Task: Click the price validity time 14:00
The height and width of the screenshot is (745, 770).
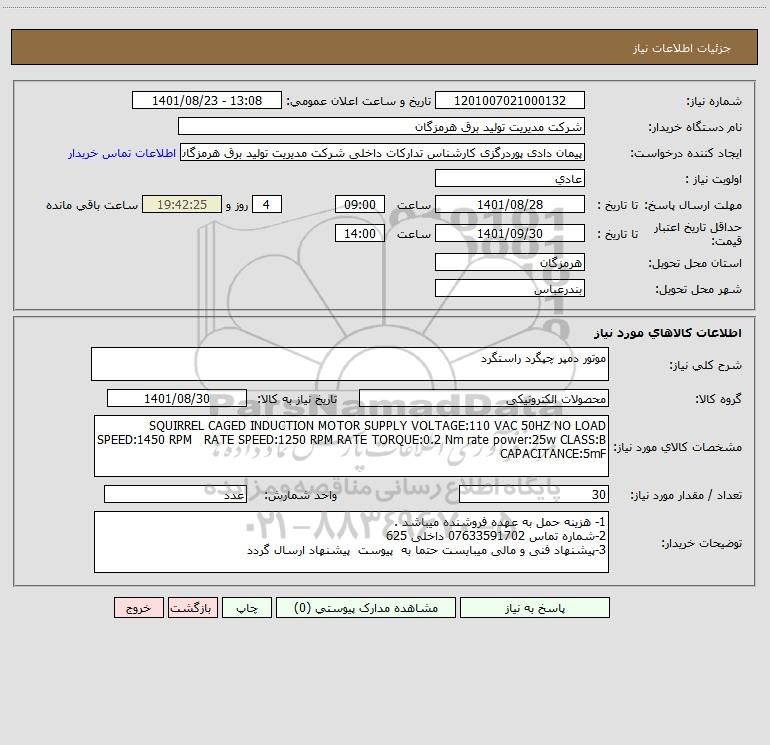Action: click(x=359, y=233)
